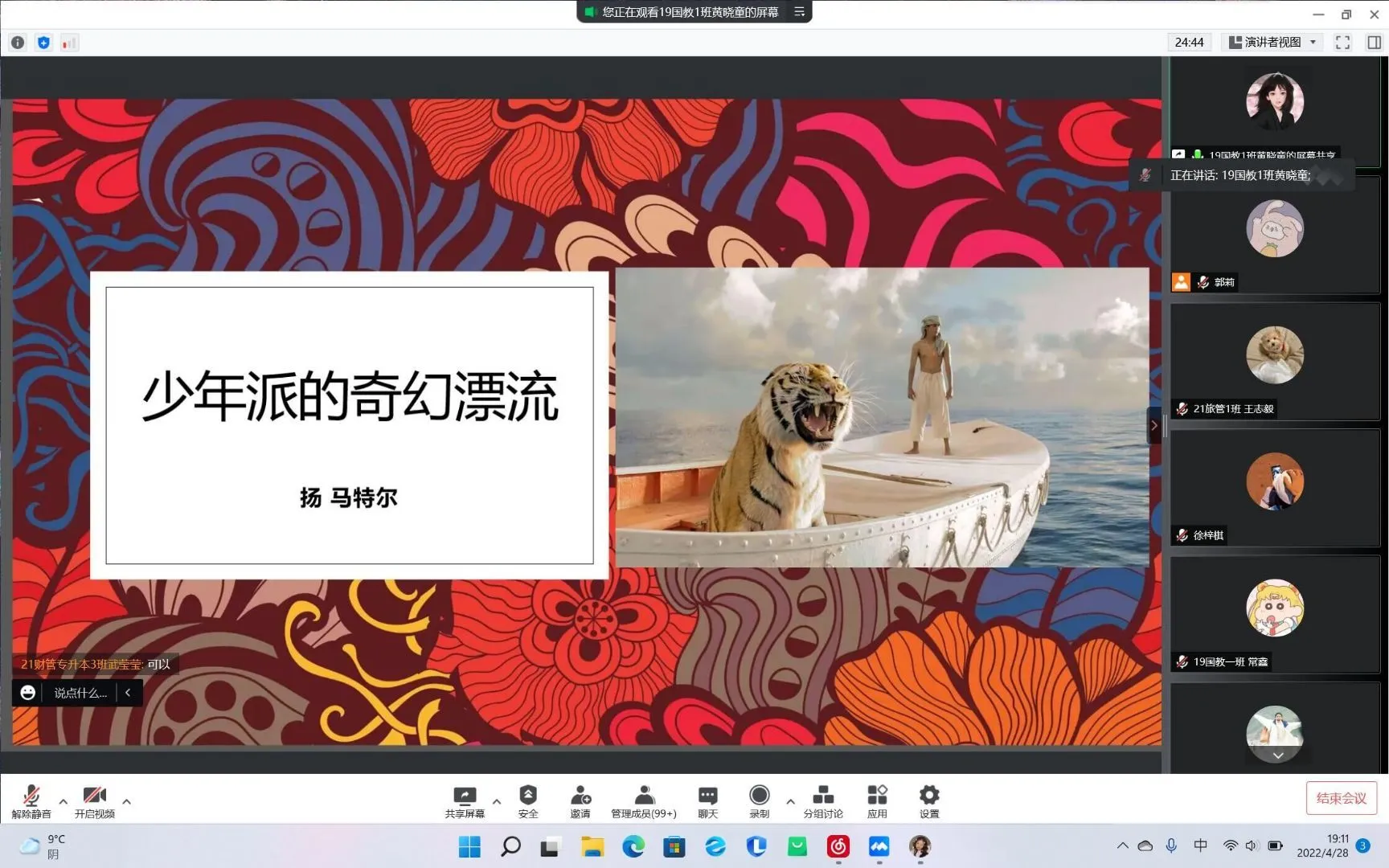The image size is (1389, 868).
Task: Unmute microphone via 解除静音
Action: tap(31, 800)
